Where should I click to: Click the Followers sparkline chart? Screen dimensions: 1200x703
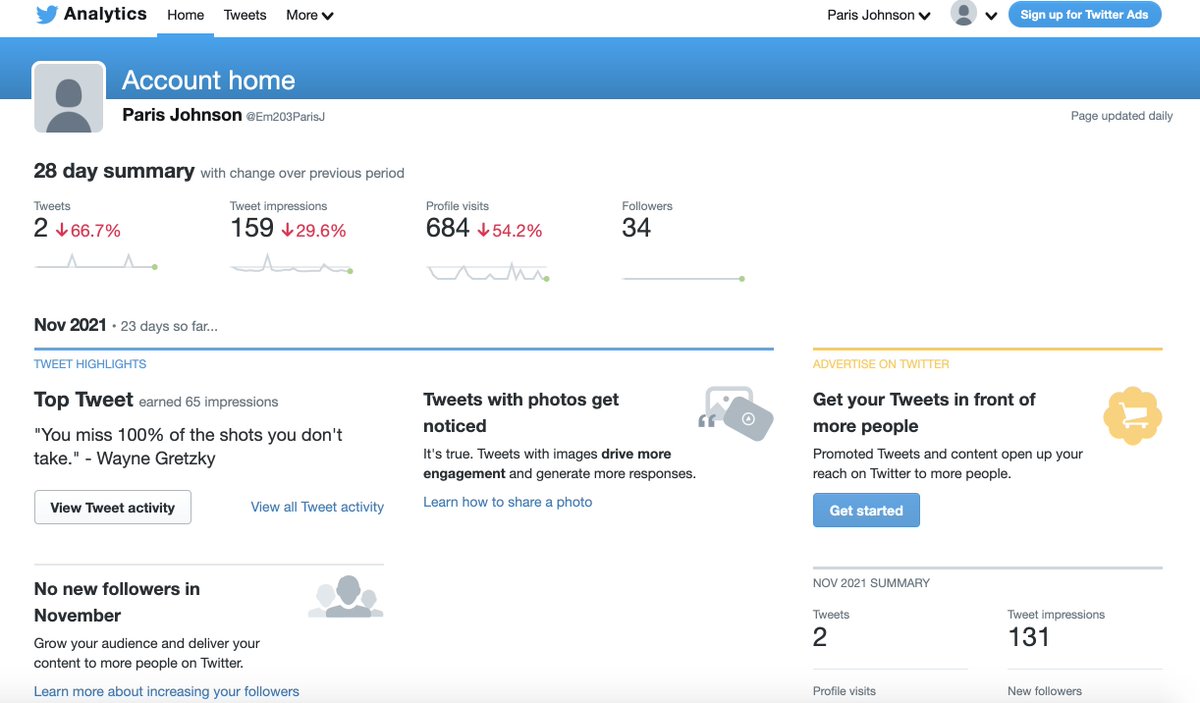click(684, 278)
